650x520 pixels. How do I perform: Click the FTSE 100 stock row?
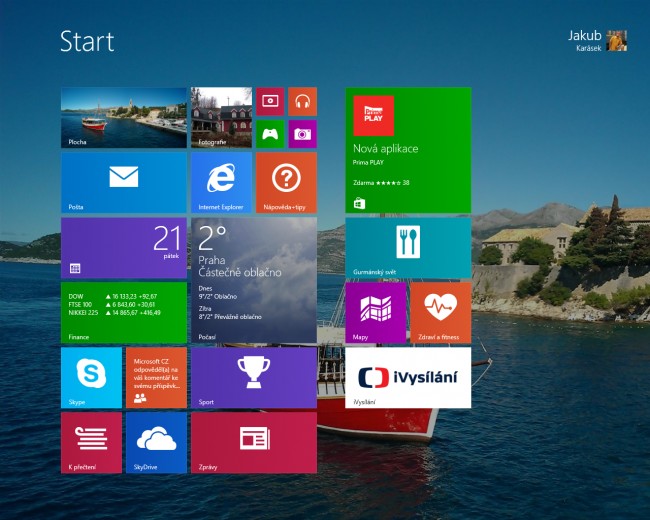coord(112,304)
